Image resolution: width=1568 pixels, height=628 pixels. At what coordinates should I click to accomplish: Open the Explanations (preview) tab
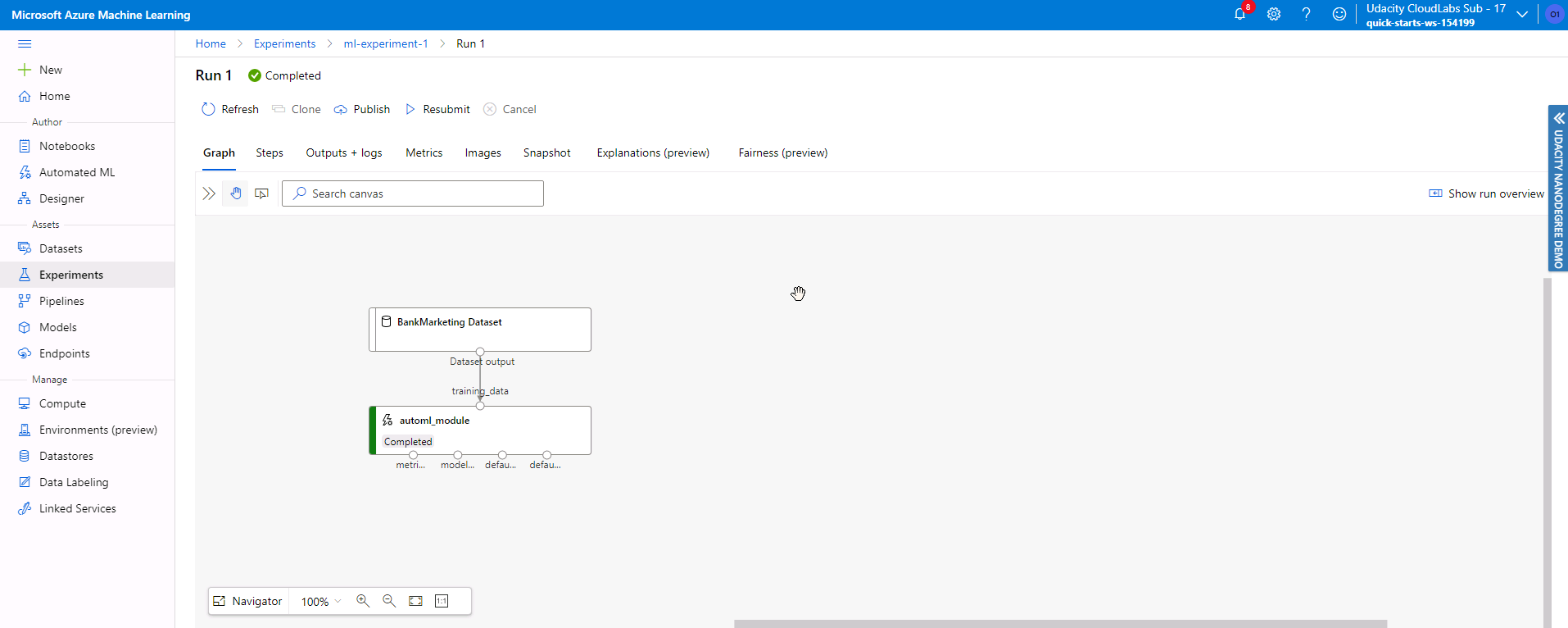click(653, 153)
